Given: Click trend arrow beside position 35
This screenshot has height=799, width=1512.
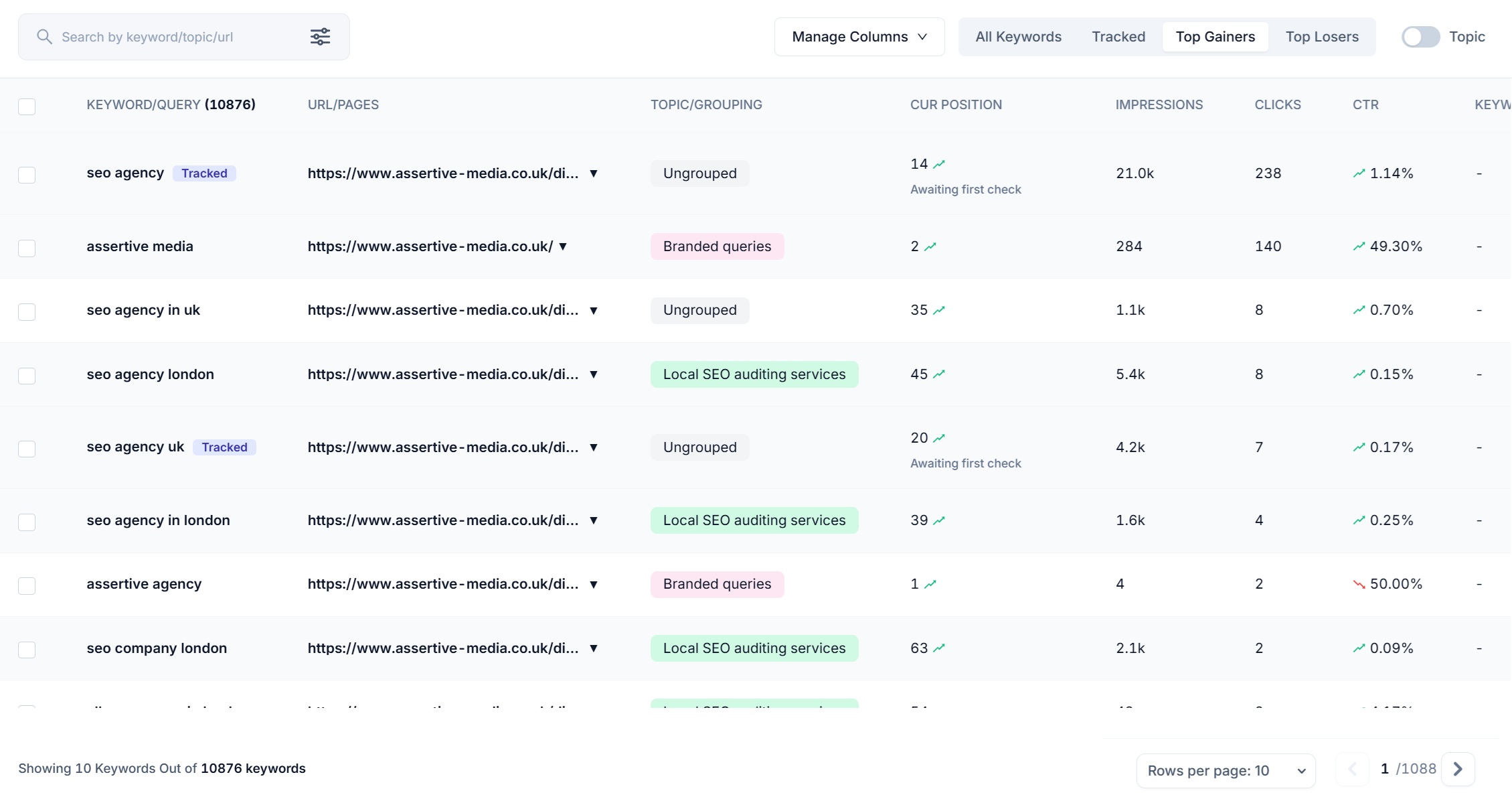Looking at the screenshot, I should point(939,310).
